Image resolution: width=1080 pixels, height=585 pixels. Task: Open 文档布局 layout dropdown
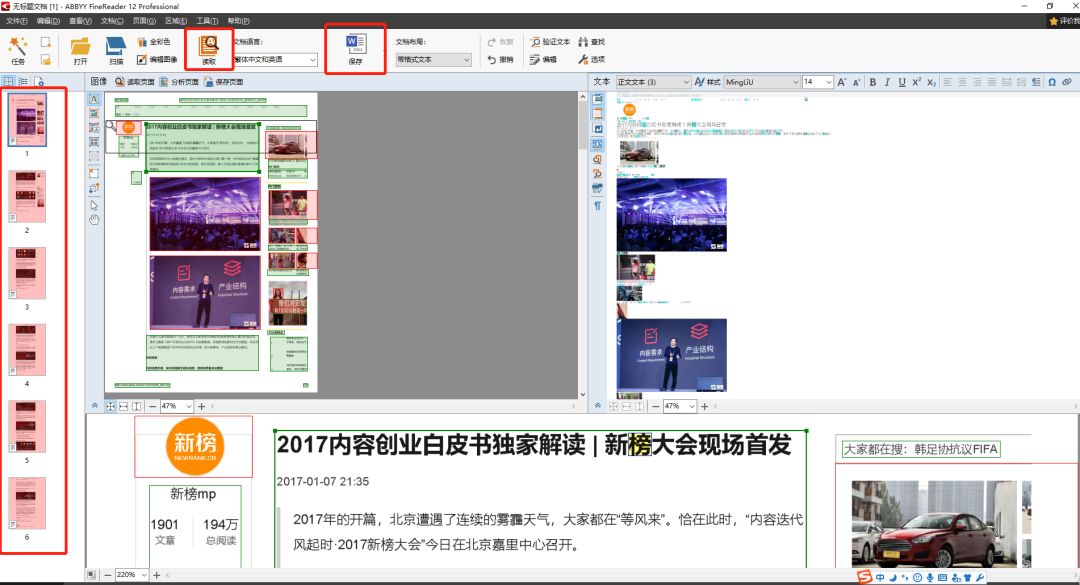pyautogui.click(x=433, y=60)
